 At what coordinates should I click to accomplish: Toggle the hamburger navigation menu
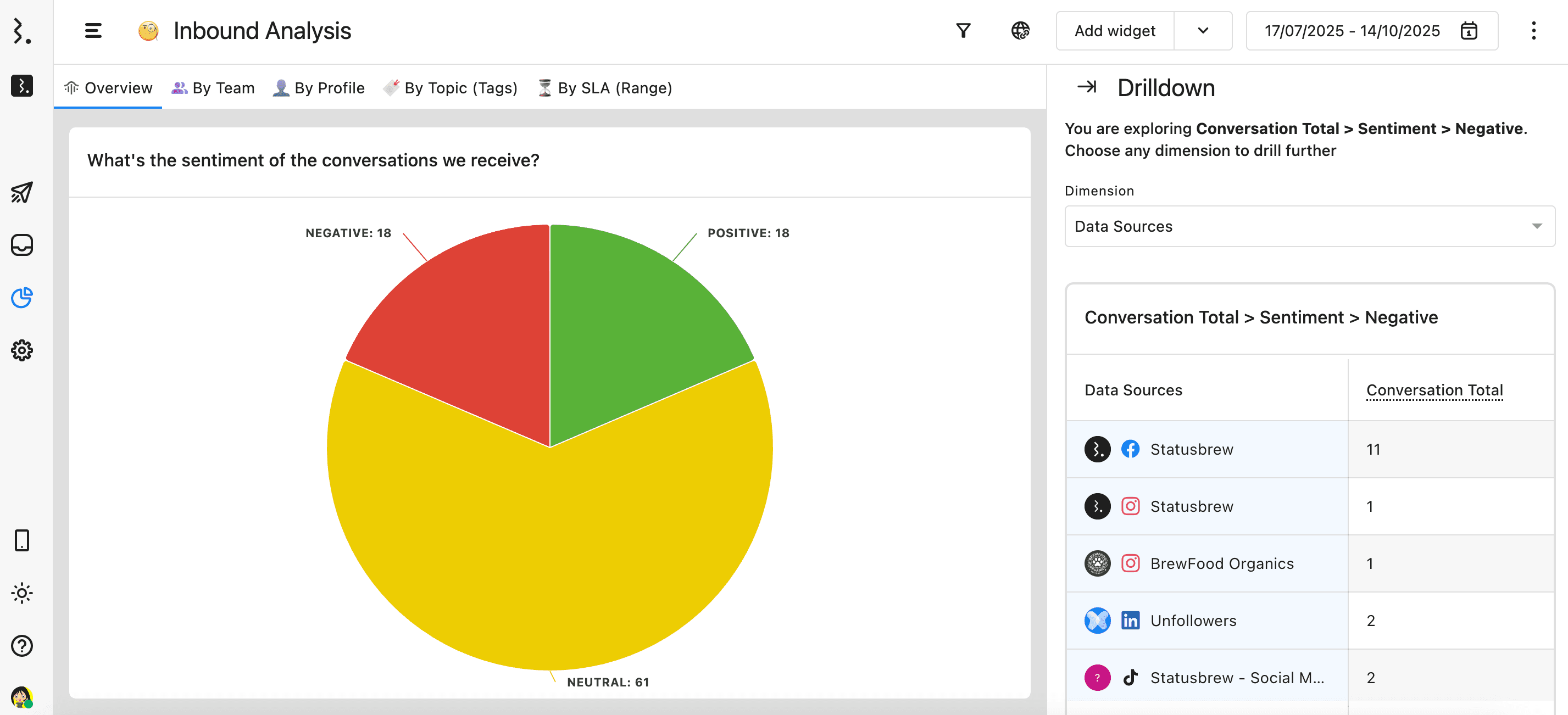tap(92, 30)
